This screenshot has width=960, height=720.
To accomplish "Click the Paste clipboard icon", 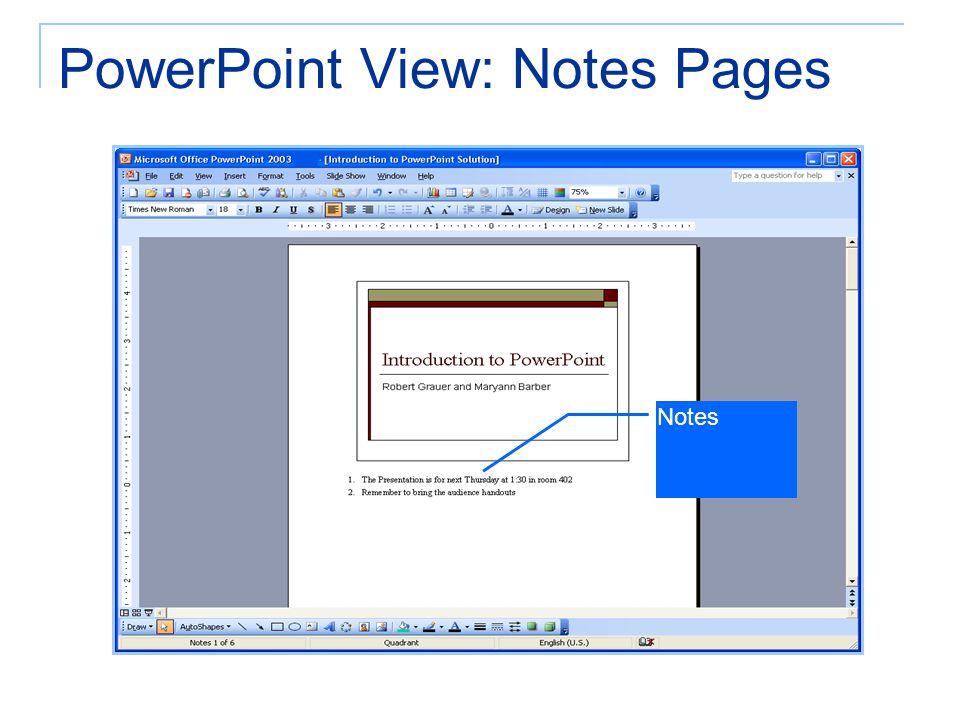I will [x=338, y=192].
